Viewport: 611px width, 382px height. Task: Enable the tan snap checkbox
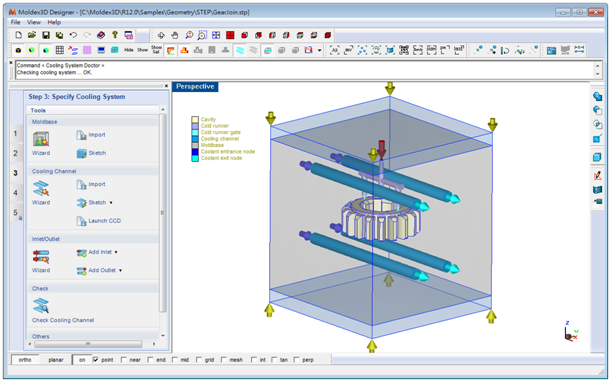pos(274,360)
